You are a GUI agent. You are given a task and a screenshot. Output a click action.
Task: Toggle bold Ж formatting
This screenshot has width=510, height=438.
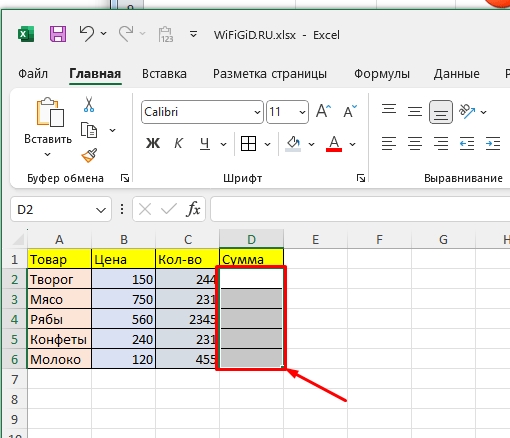click(153, 144)
